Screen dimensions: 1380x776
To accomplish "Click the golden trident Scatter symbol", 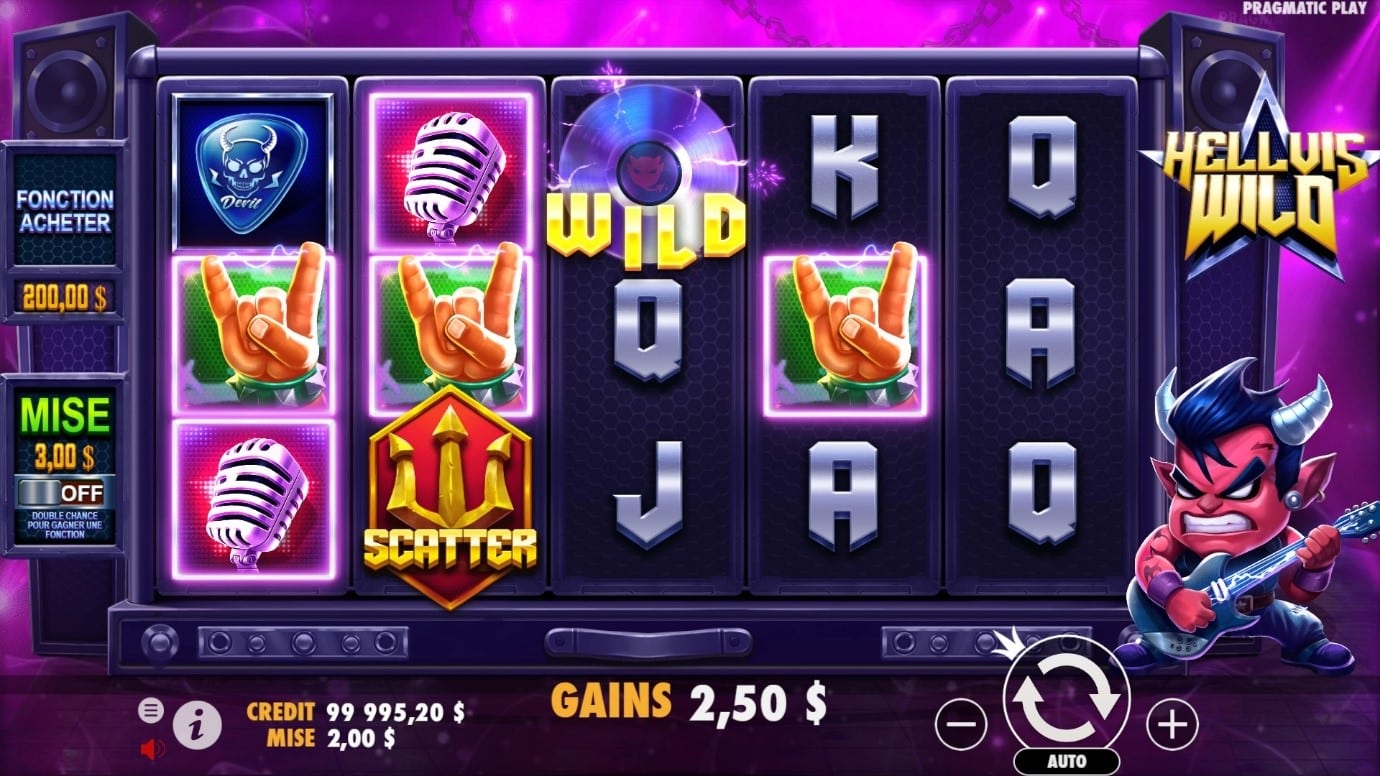I will pyautogui.click(x=450, y=497).
